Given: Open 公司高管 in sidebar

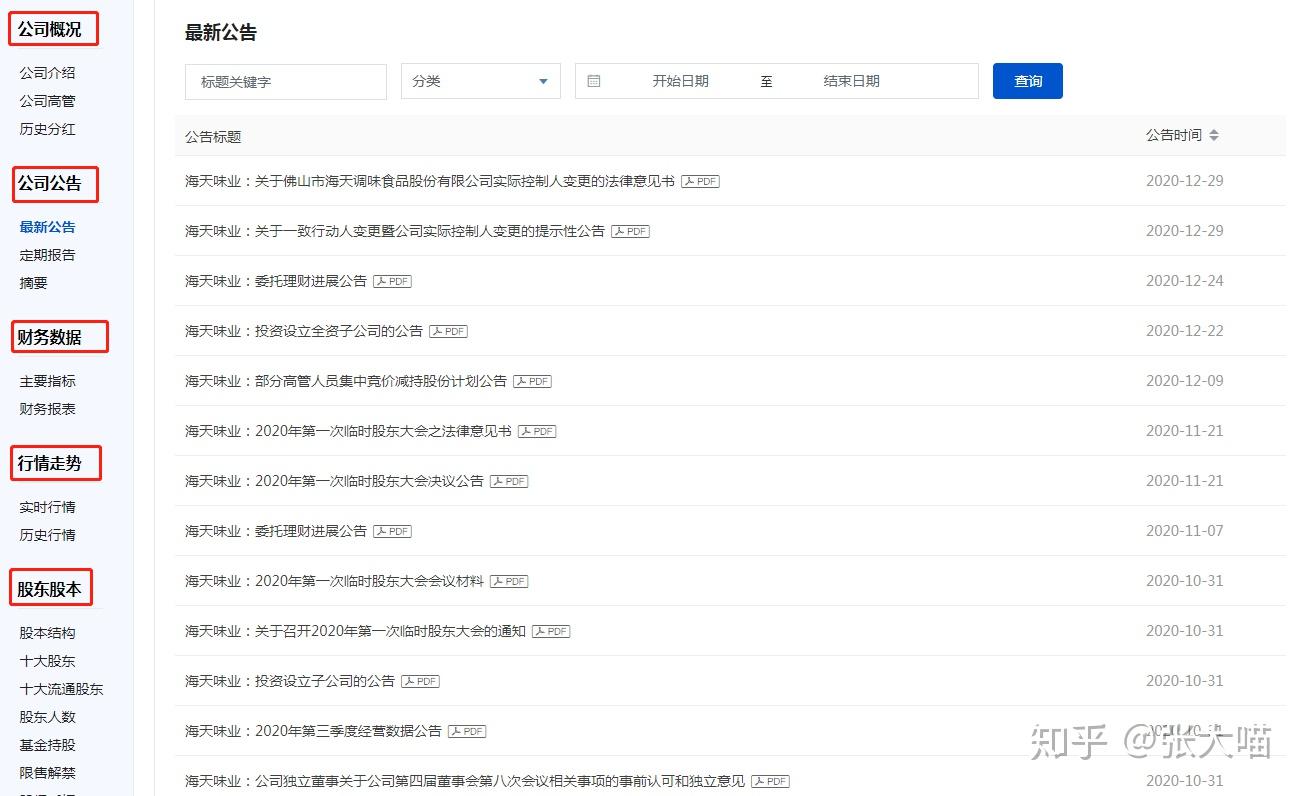Looking at the screenshot, I should pos(47,101).
